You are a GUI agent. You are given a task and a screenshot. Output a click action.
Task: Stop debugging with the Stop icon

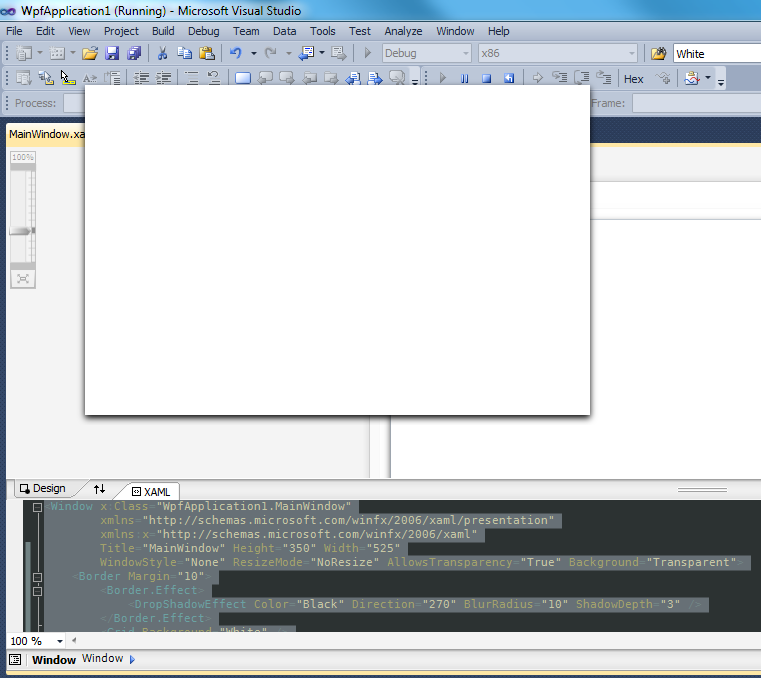[x=486, y=78]
